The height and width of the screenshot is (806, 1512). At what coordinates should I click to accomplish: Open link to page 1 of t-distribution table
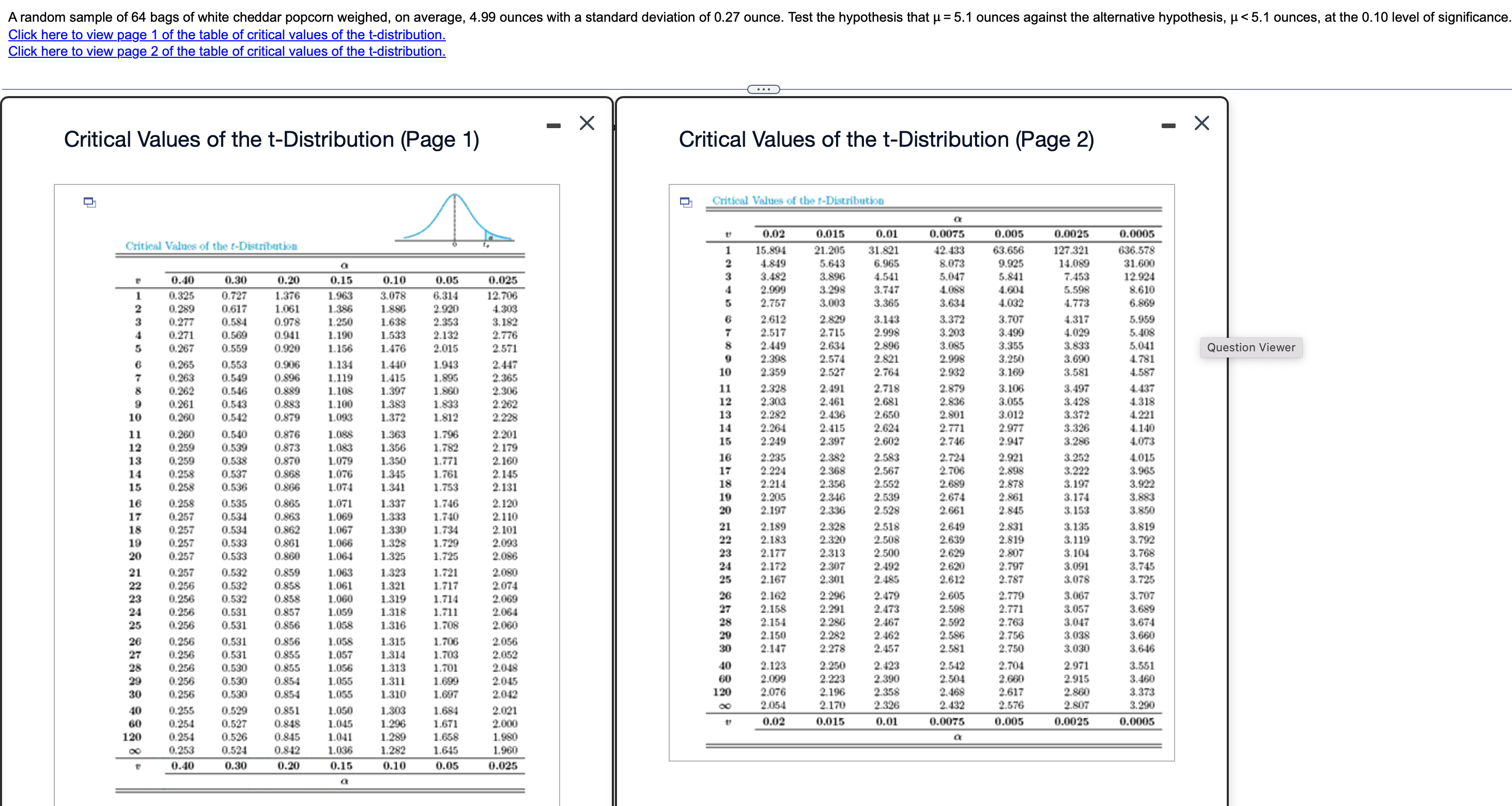click(x=226, y=35)
